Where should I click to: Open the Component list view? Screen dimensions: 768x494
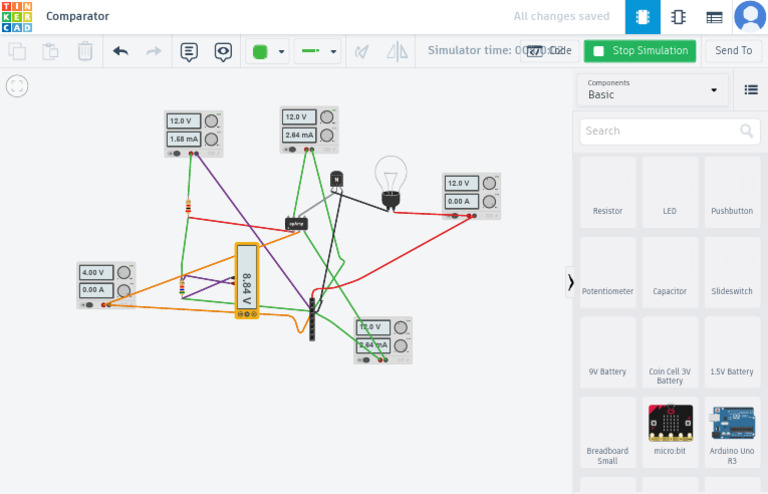[x=714, y=17]
